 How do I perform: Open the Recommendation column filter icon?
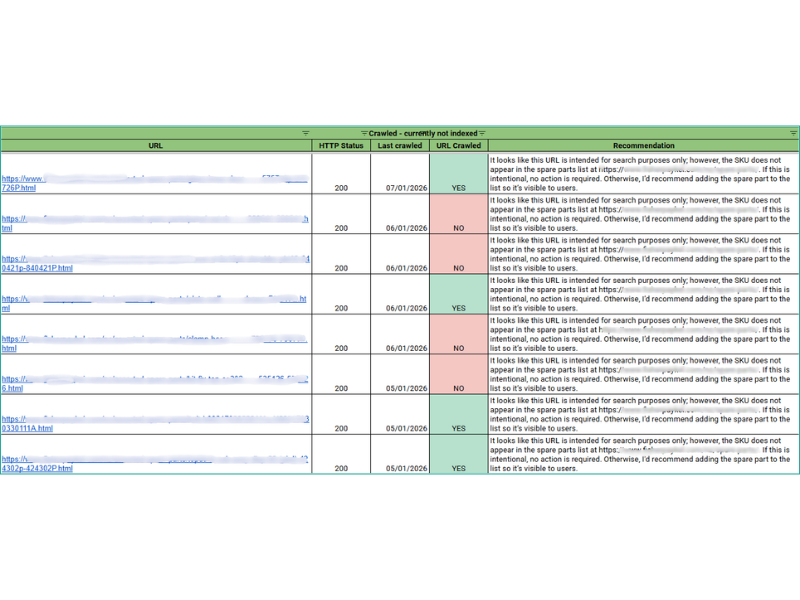[793, 133]
